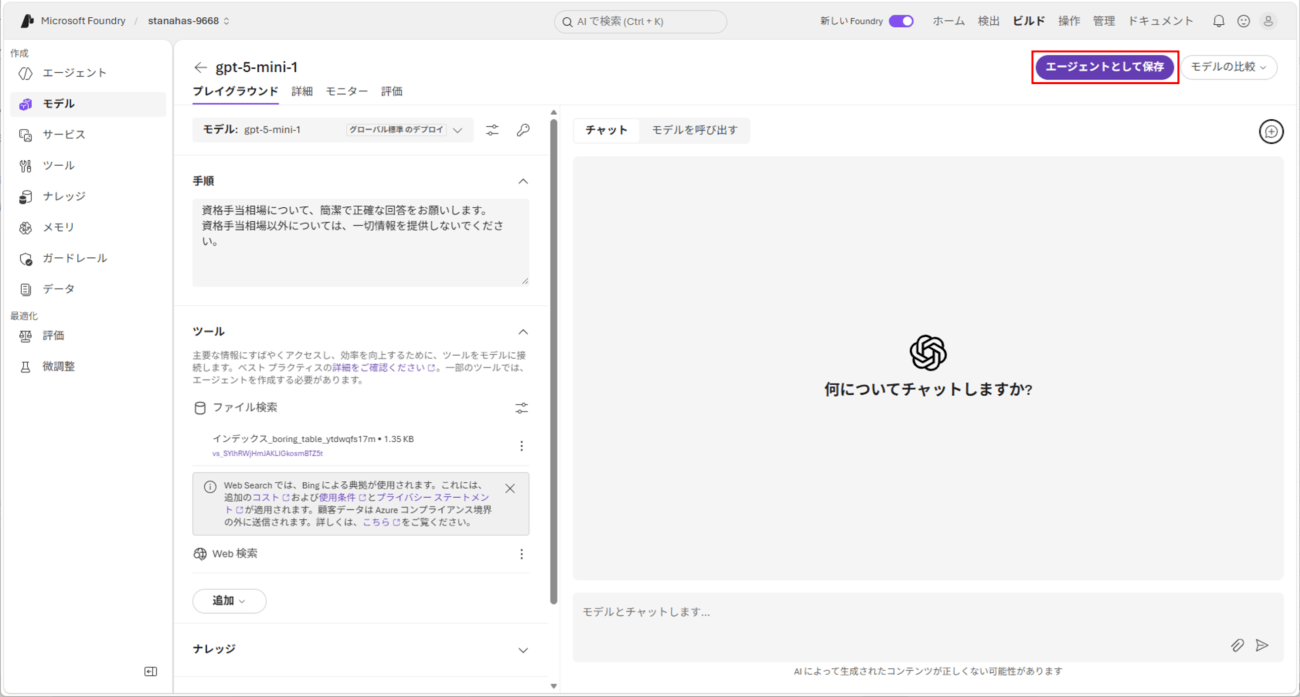The image size is (1300, 697).
Task: Switch to the 評価 tab under gpt-5-mini-1
Action: coord(392,91)
